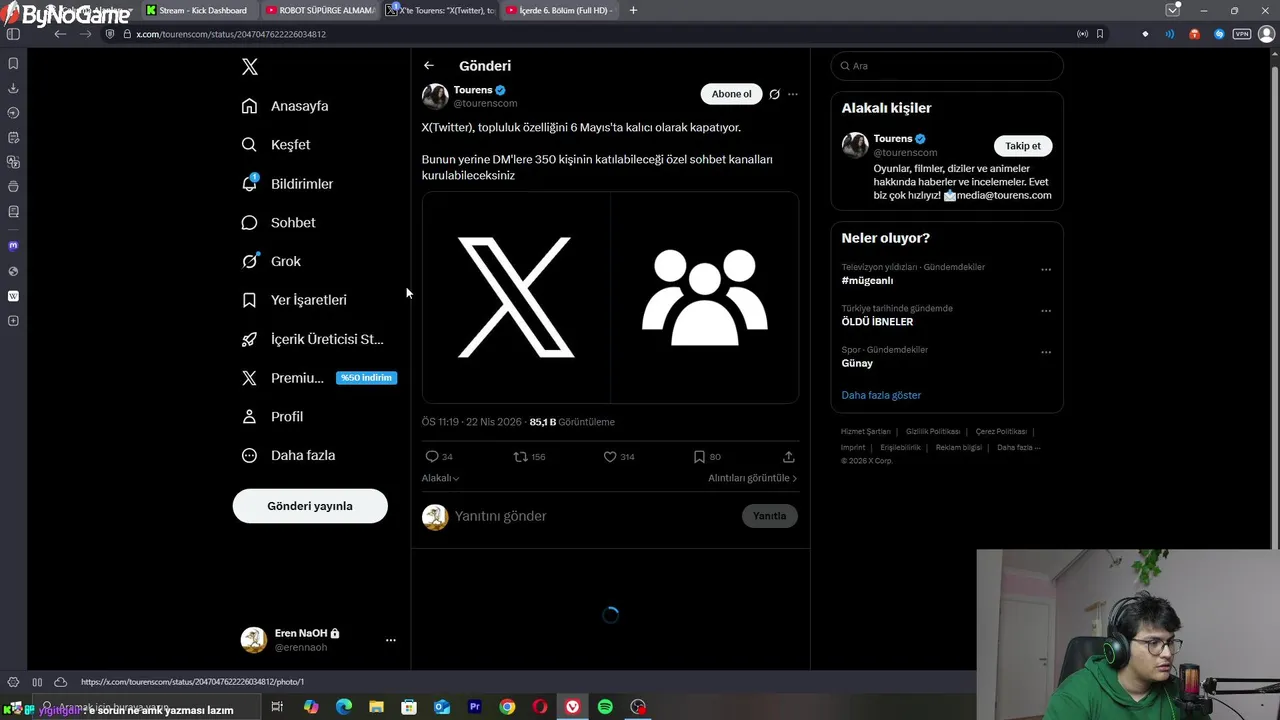Click the VPN toggle in toolbar

pyautogui.click(x=1242, y=34)
